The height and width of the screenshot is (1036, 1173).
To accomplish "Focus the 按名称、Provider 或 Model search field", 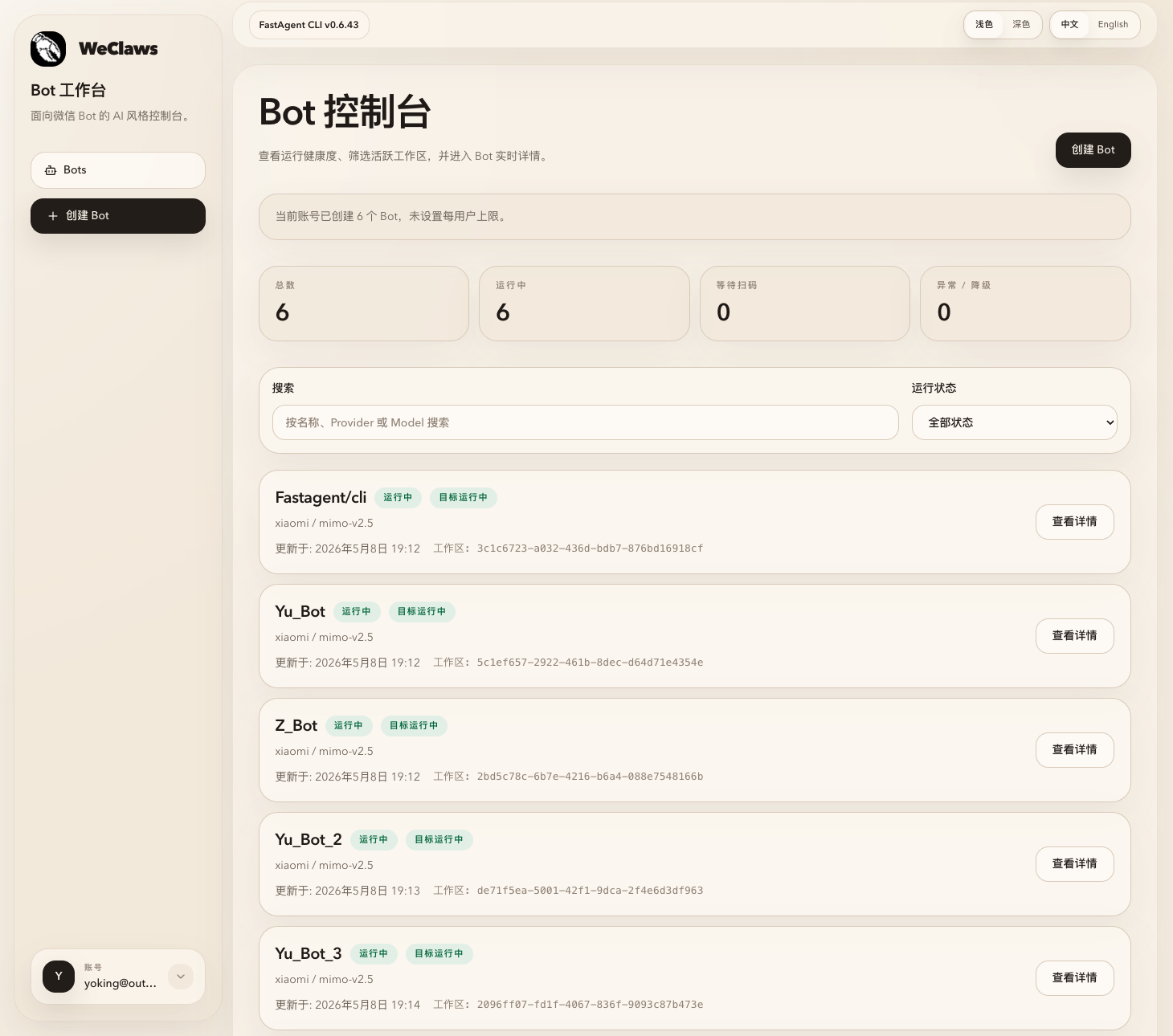I will tap(586, 422).
